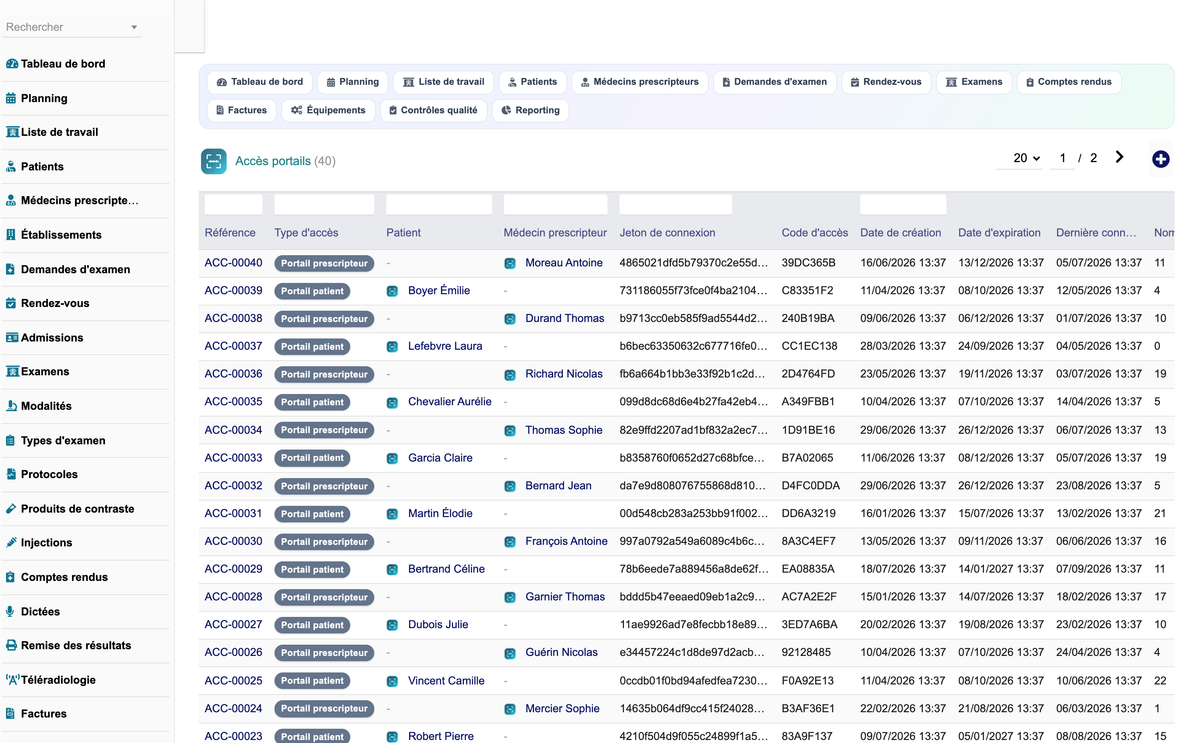Image resolution: width=1200 pixels, height=743 pixels.
Task: Open record ACC-00040
Action: pos(233,263)
